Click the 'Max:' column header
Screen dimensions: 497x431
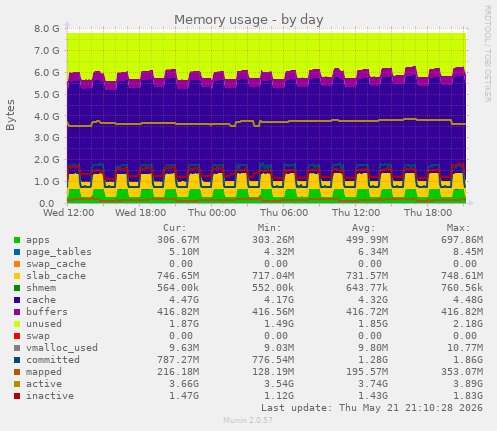click(458, 228)
